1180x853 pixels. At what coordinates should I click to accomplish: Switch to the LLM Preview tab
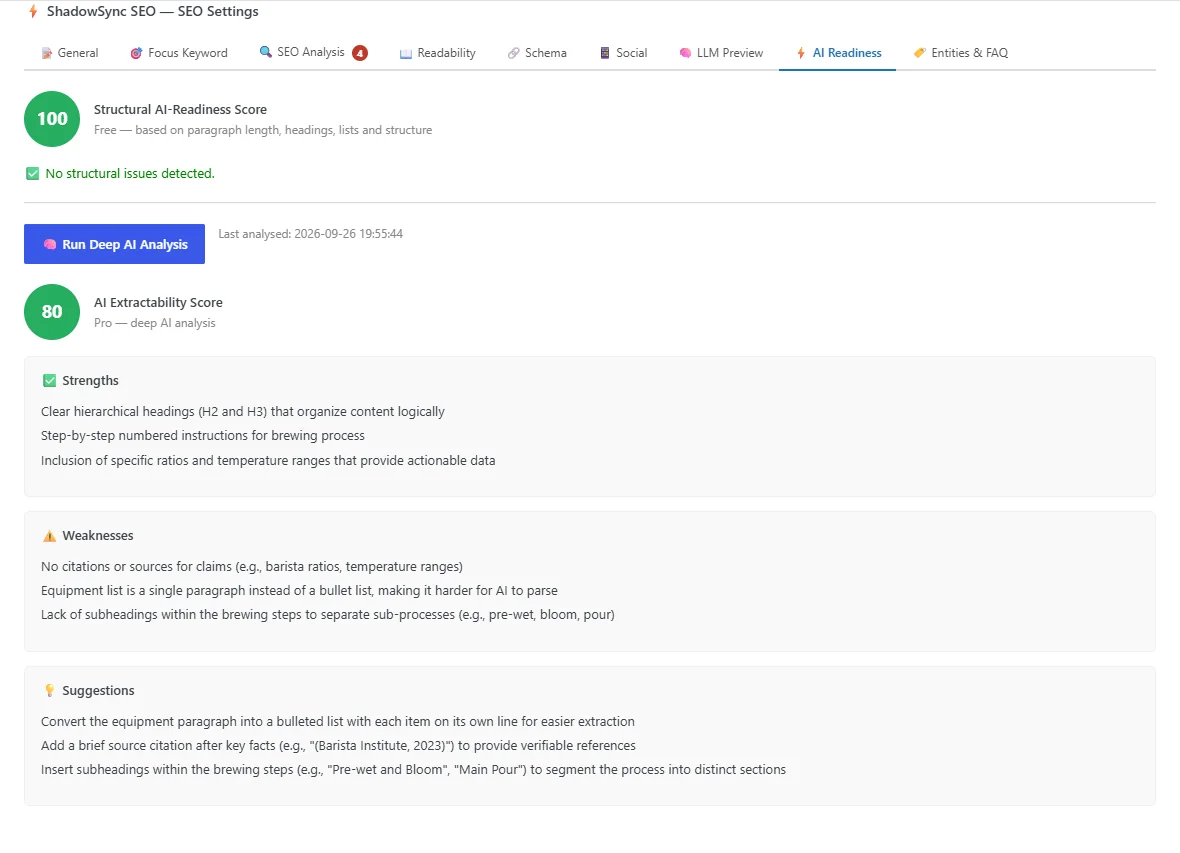[721, 53]
